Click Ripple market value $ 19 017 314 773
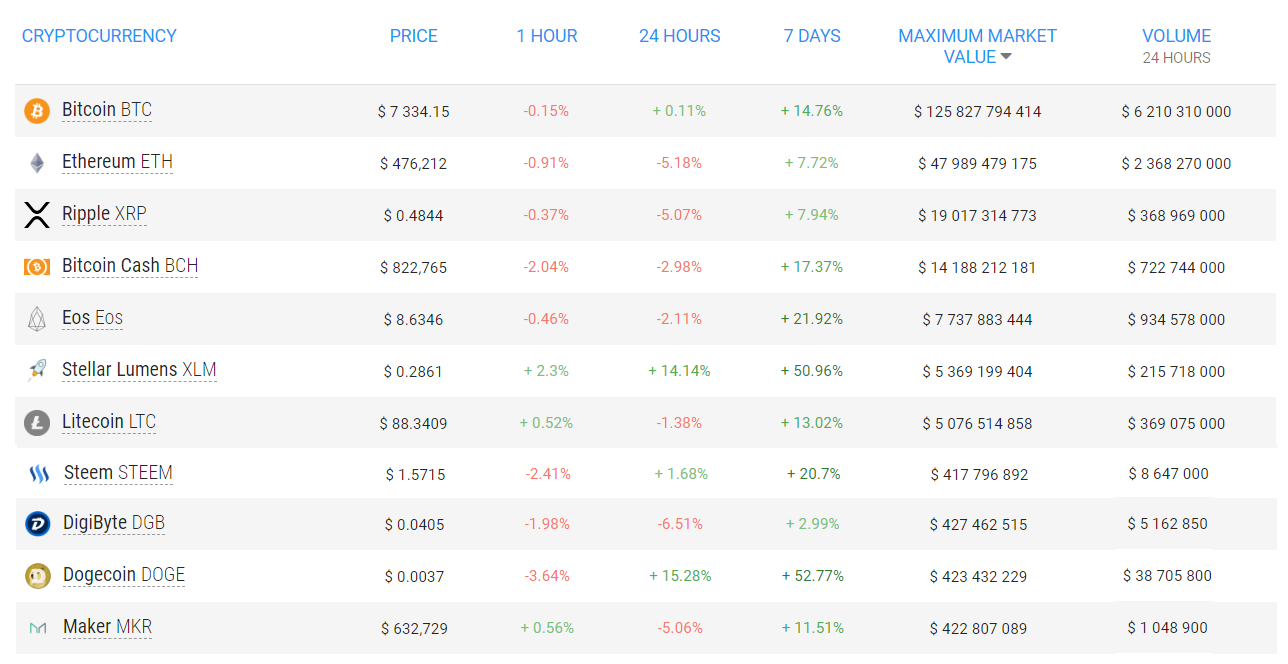The height and width of the screenshot is (664, 1288). pyautogui.click(x=978, y=216)
